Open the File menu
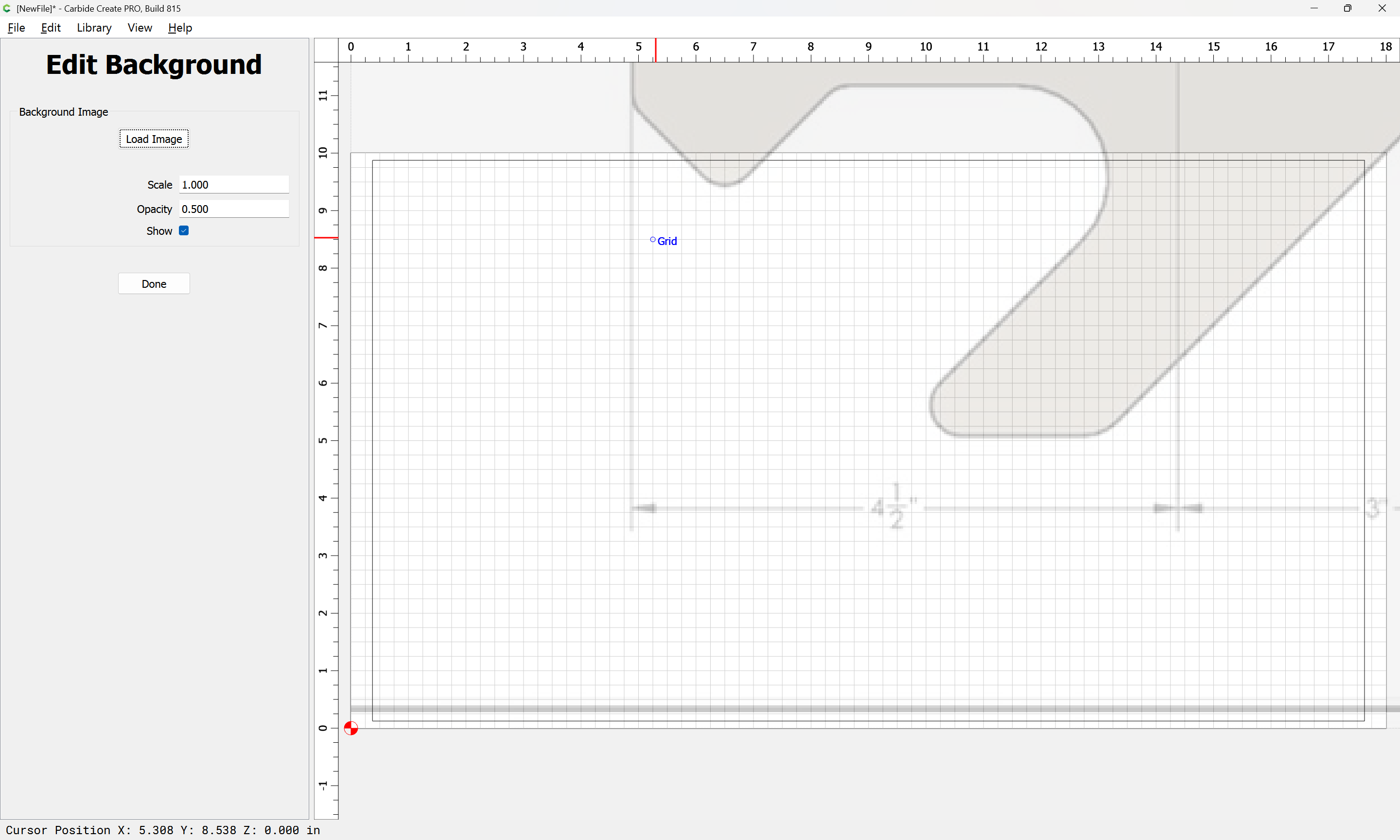 17,28
